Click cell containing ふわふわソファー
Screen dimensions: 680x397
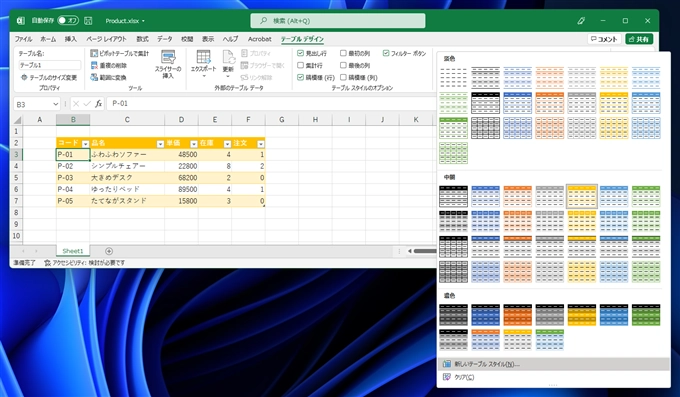(x=127, y=154)
